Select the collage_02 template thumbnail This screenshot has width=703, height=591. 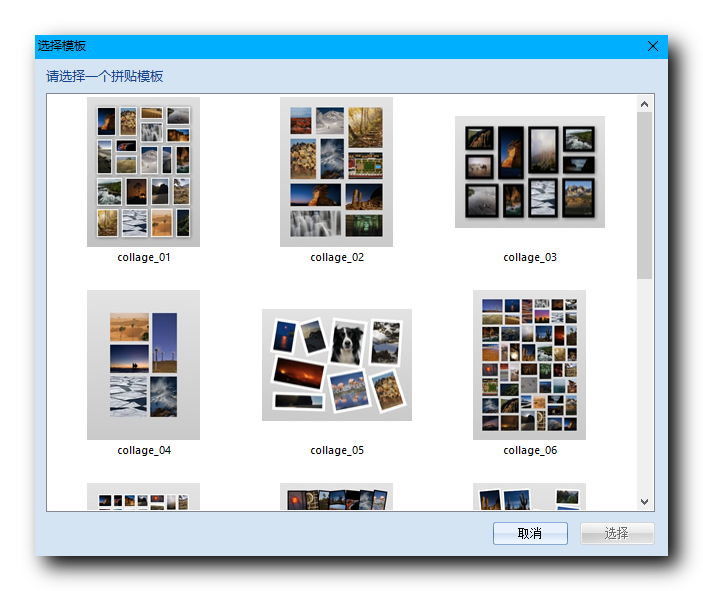(x=336, y=172)
